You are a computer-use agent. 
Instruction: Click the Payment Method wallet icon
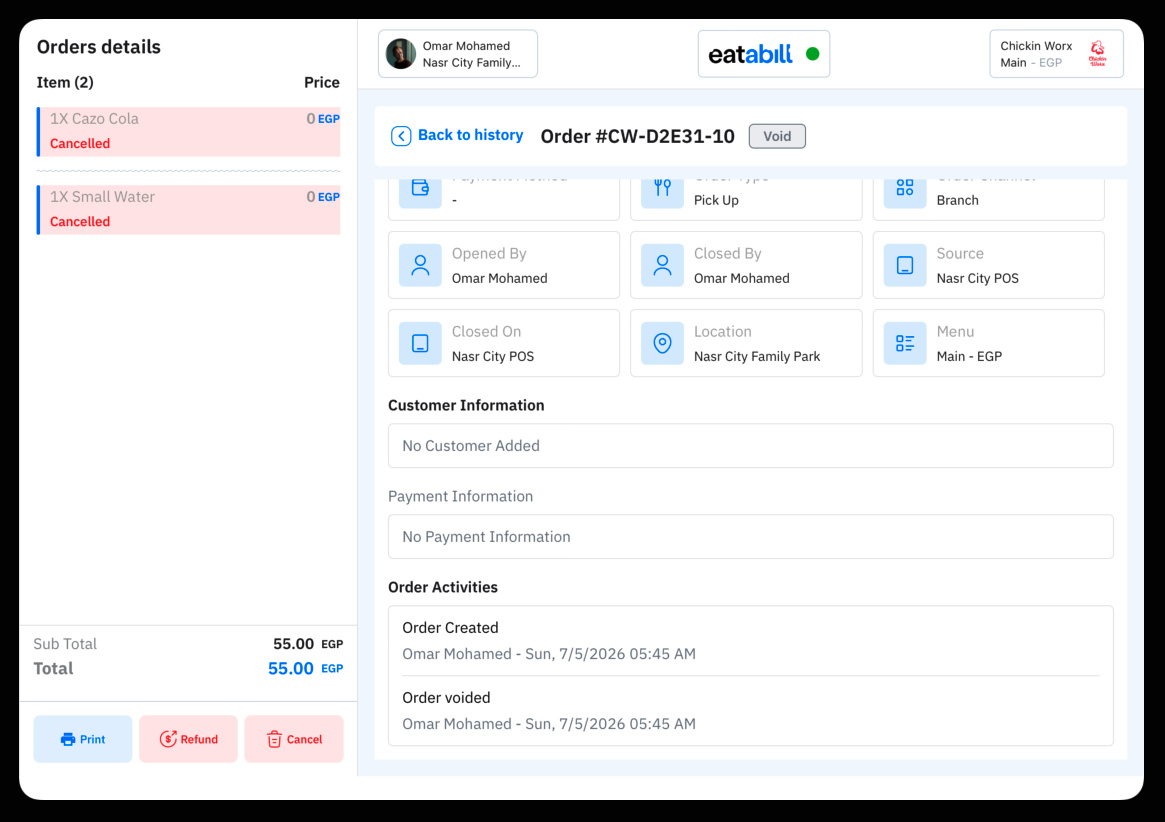(420, 189)
